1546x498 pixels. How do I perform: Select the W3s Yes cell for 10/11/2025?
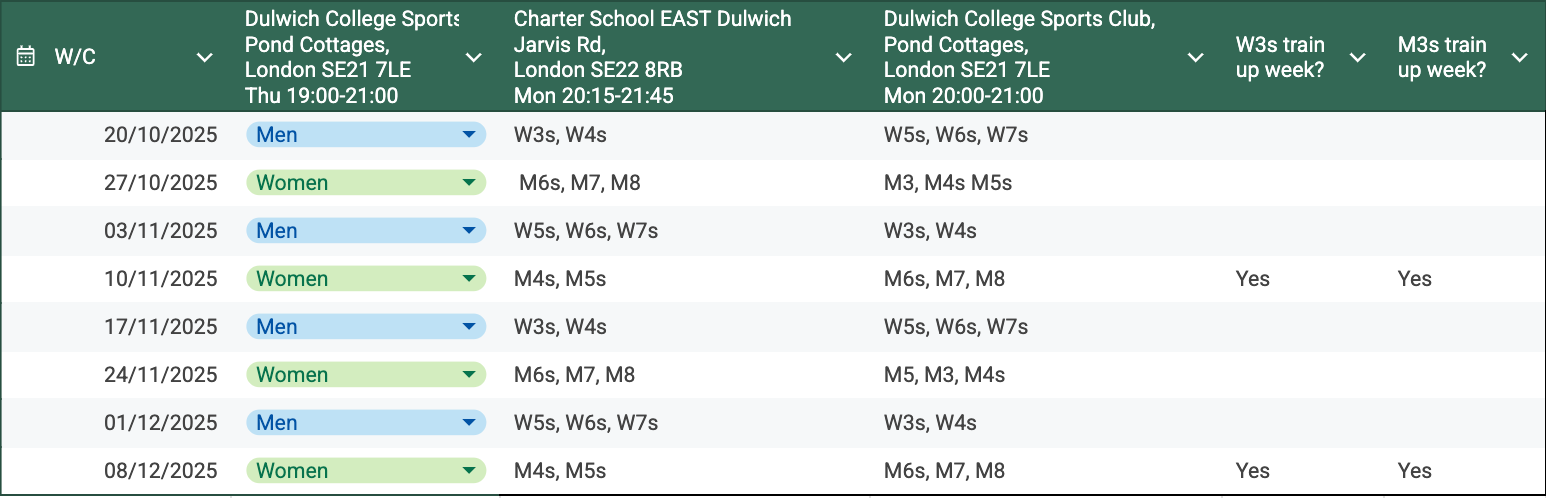(1253, 279)
